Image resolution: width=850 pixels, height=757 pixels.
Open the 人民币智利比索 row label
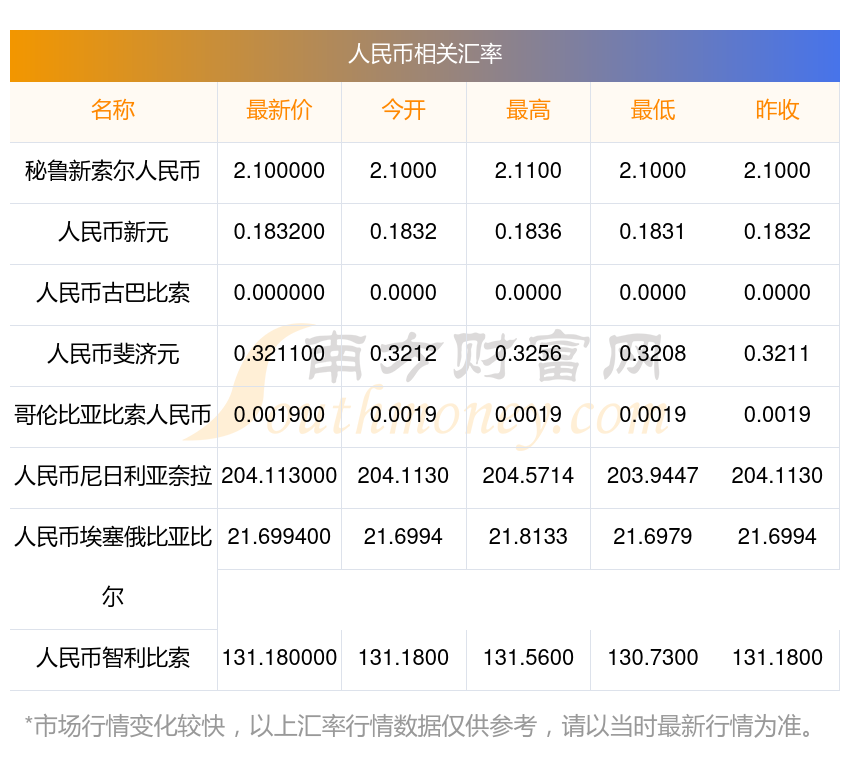pyautogui.click(x=113, y=658)
